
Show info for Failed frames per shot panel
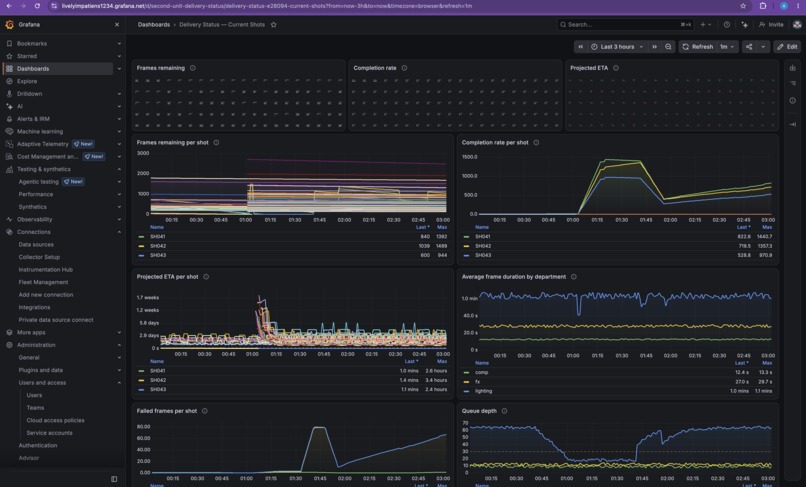point(205,411)
